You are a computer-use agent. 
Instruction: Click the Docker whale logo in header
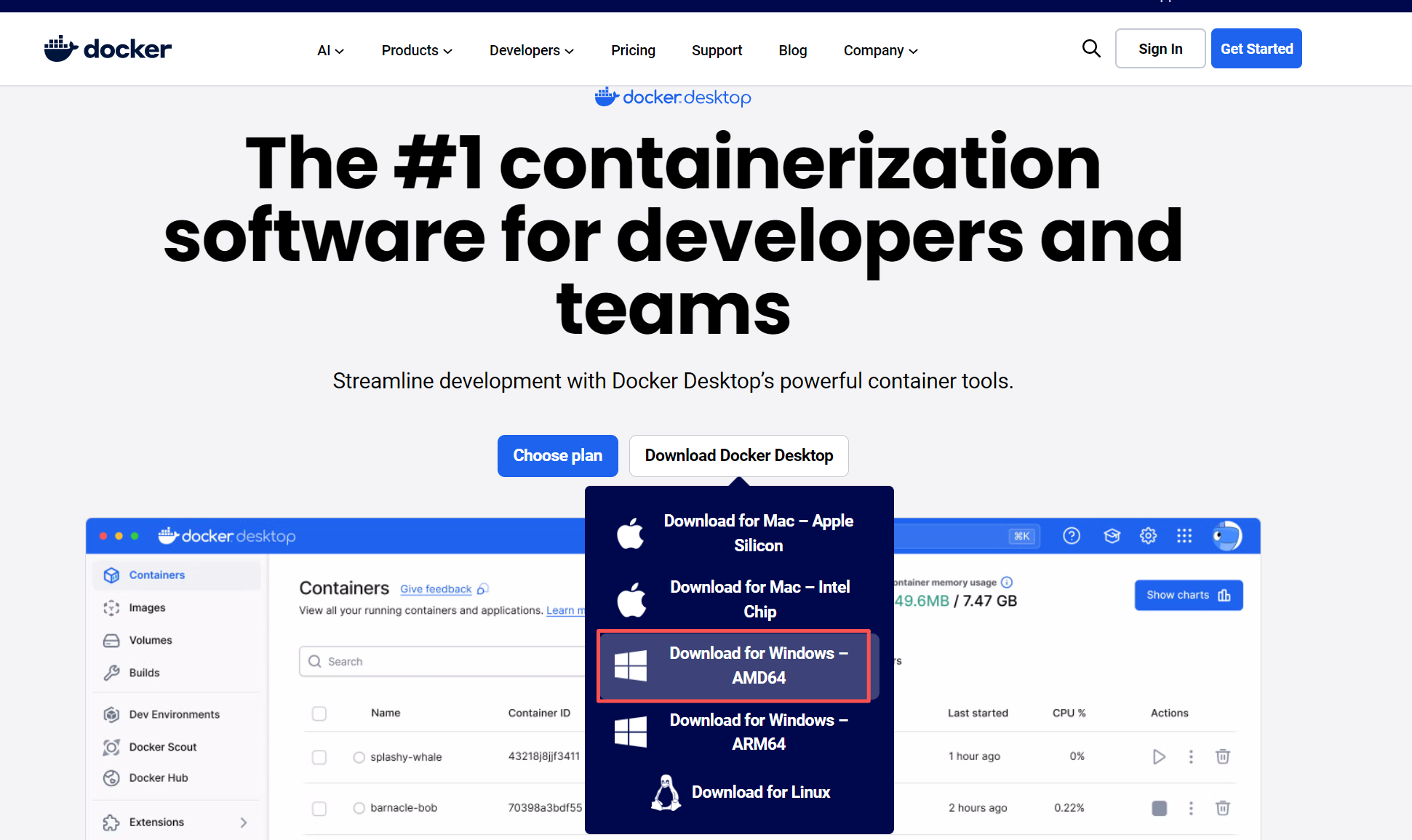tap(108, 49)
